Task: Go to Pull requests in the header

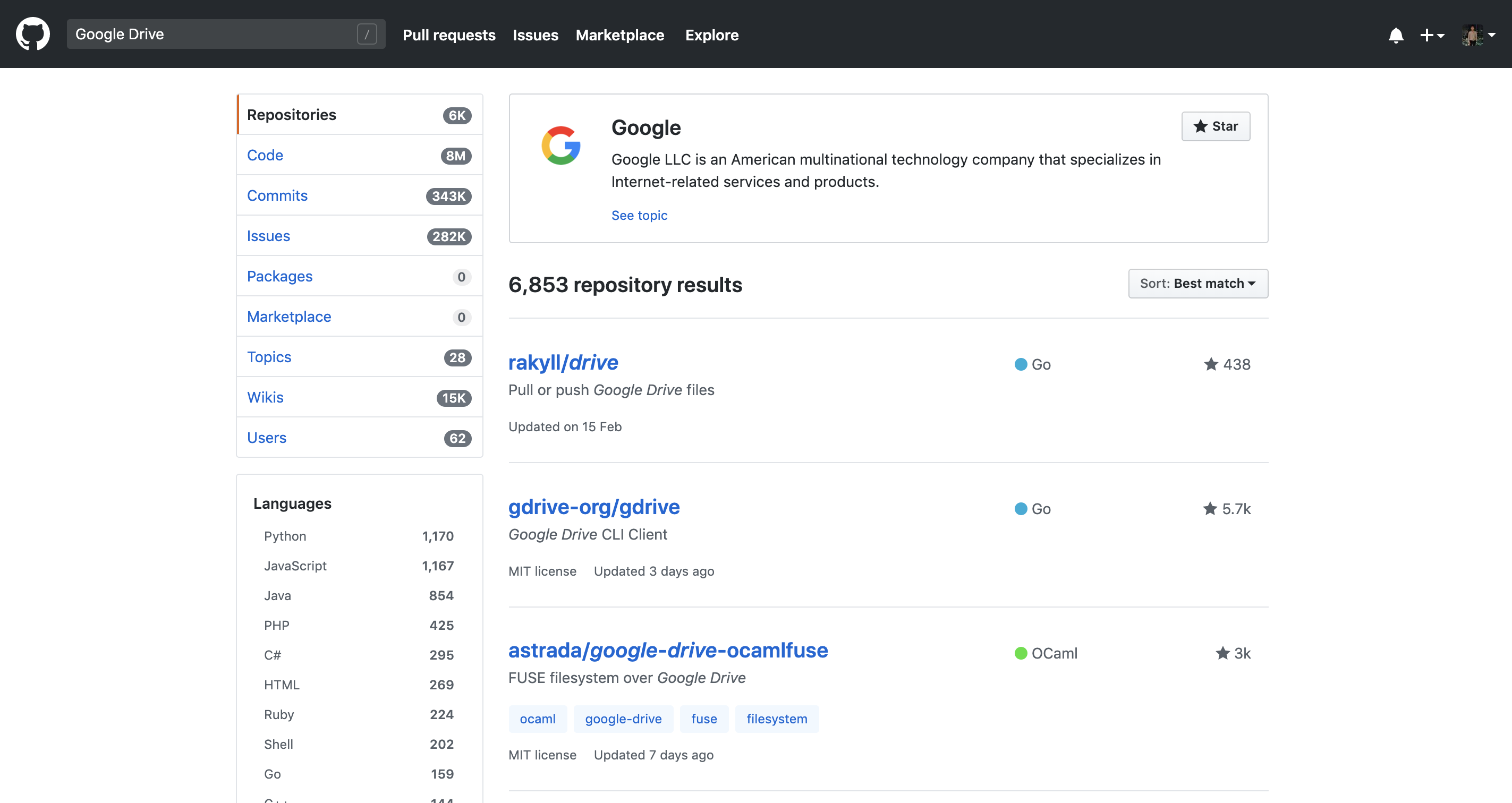Action: (449, 35)
